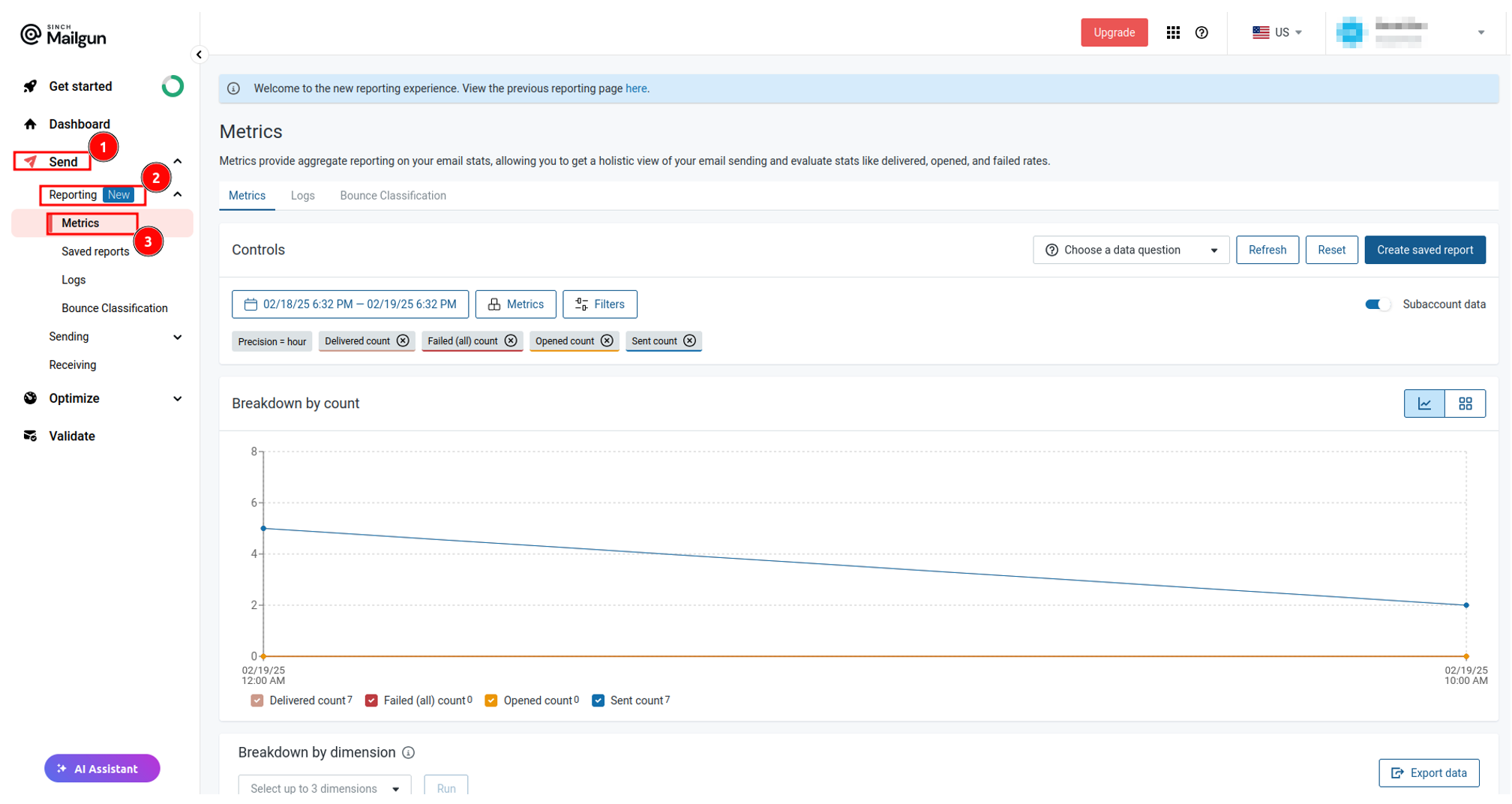
Task: Switch to grid tile view
Action: tap(1465, 403)
